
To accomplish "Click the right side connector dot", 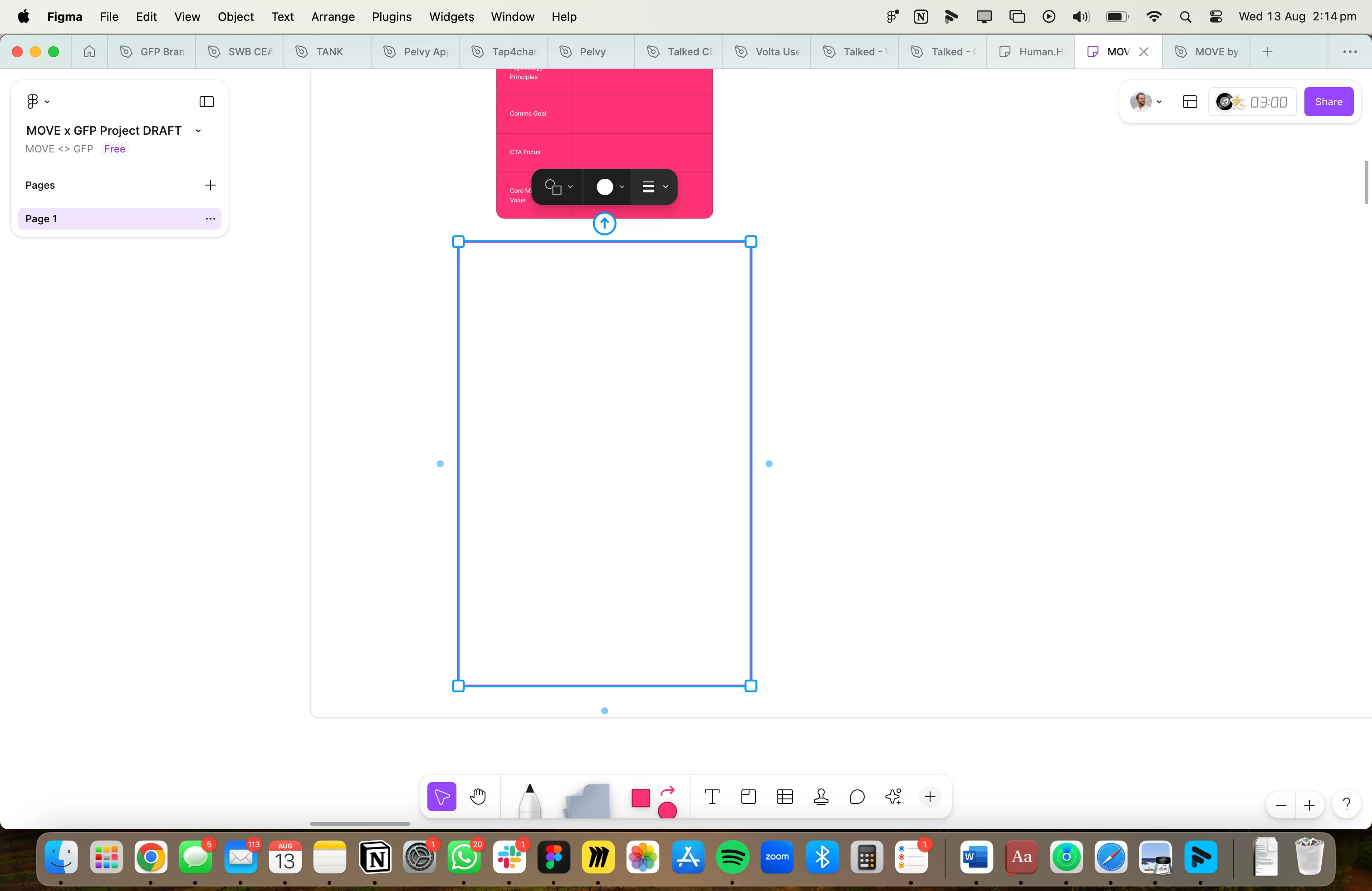I will pos(769,463).
